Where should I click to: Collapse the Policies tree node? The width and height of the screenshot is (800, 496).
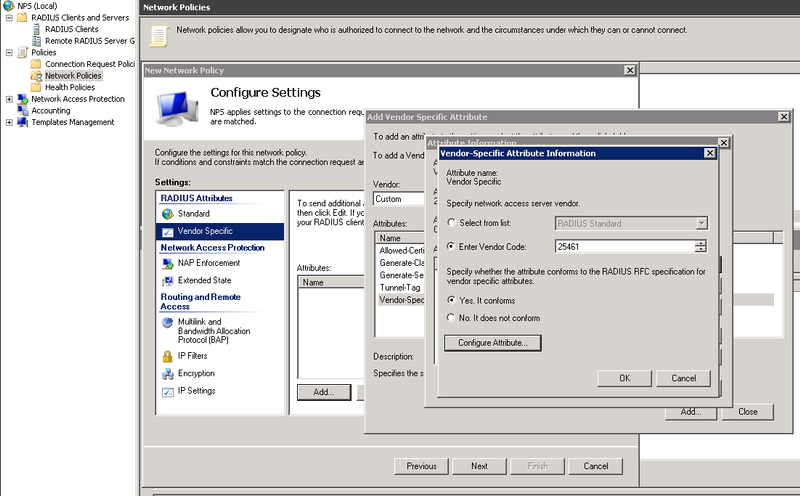(x=9, y=52)
